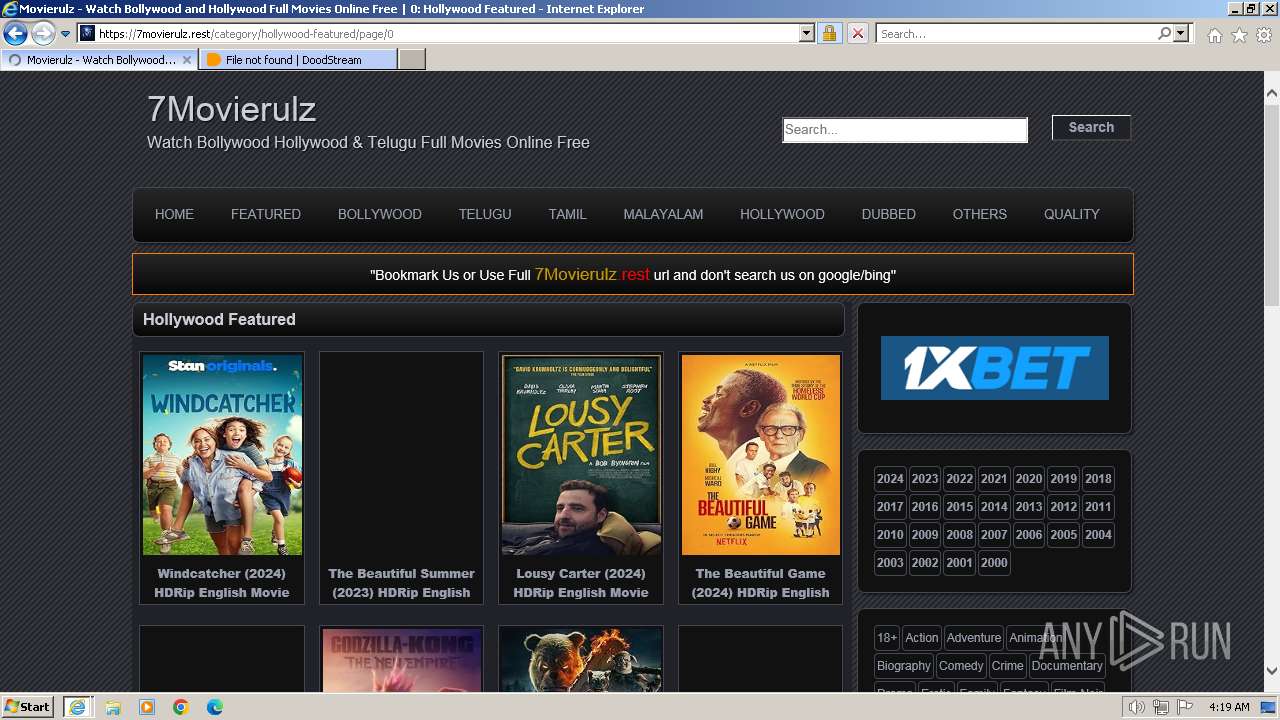Open File Explorer folder taskbar icon
This screenshot has height=720, width=1280.
tap(113, 707)
